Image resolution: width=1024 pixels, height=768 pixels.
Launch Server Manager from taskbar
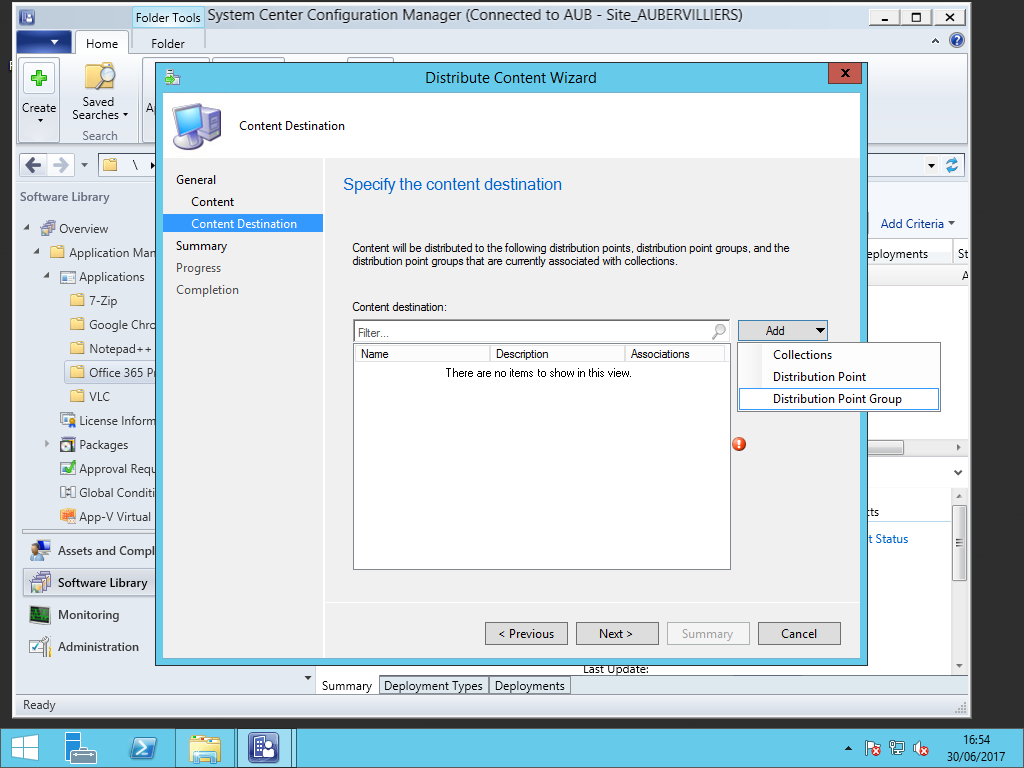81,748
